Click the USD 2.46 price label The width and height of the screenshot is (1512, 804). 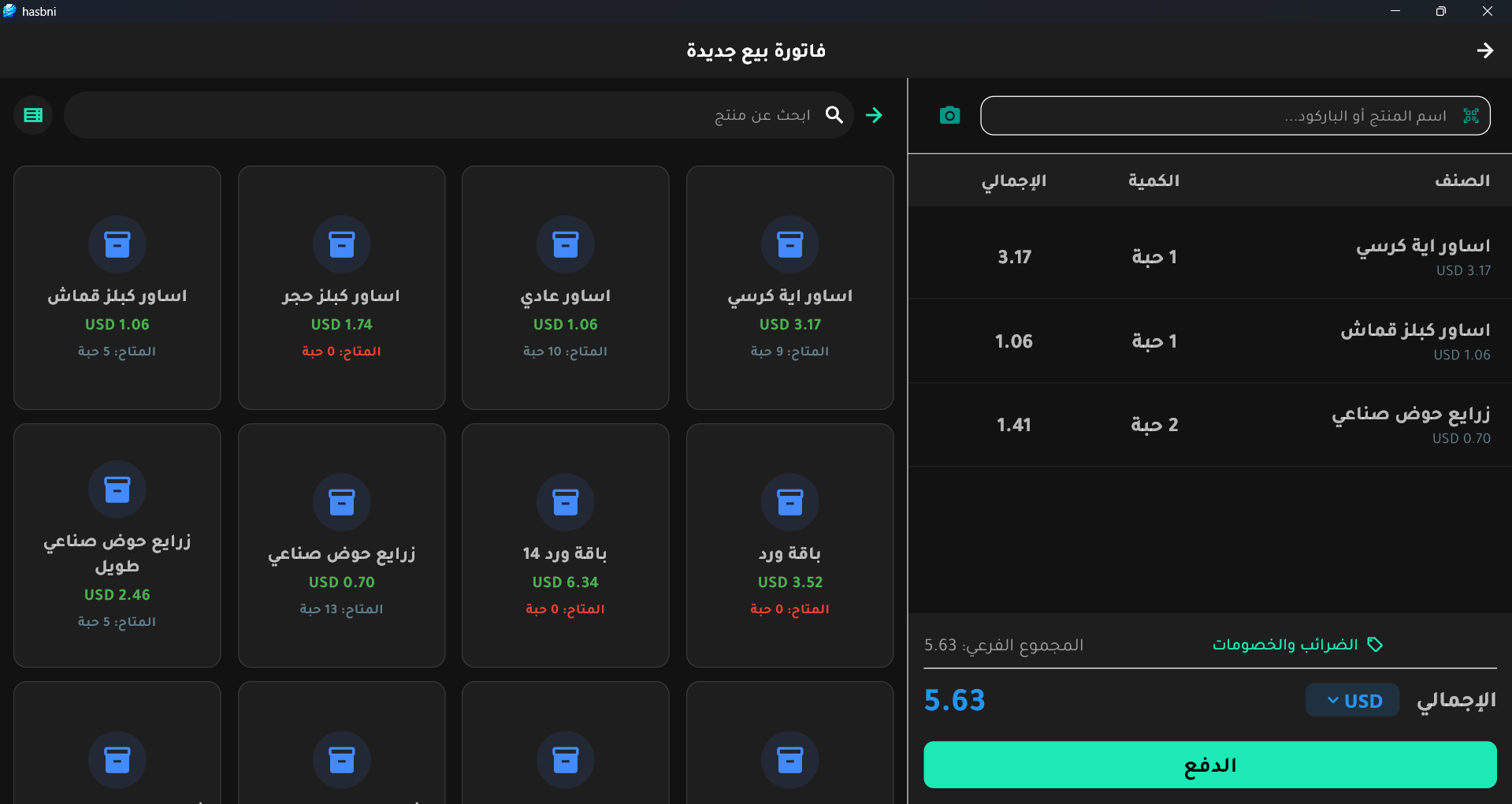(x=117, y=595)
